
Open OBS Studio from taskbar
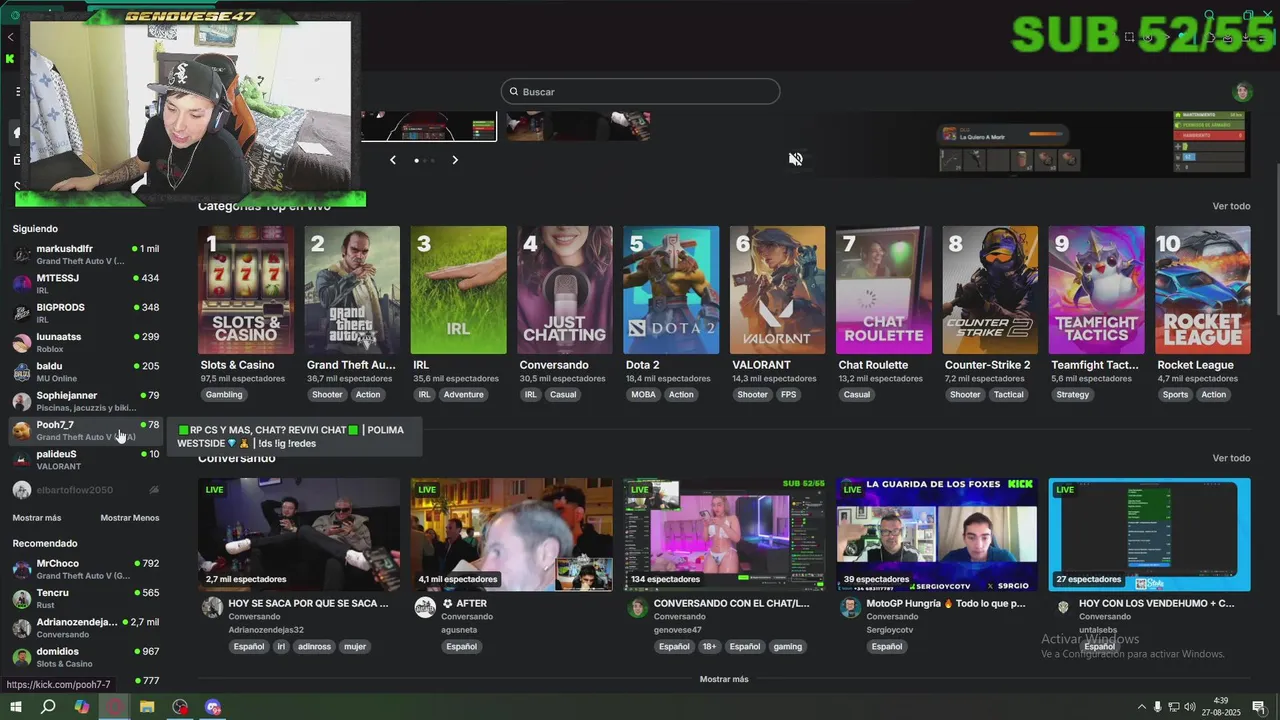(180, 707)
